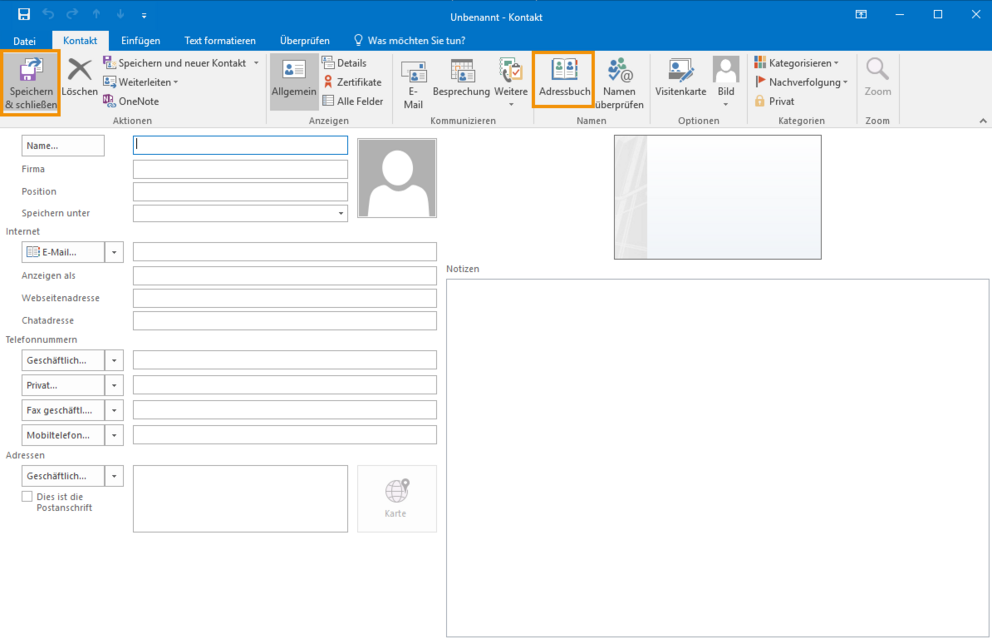992x639 pixels.
Task: Click Geschäftlich... address button
Action: pos(63,476)
